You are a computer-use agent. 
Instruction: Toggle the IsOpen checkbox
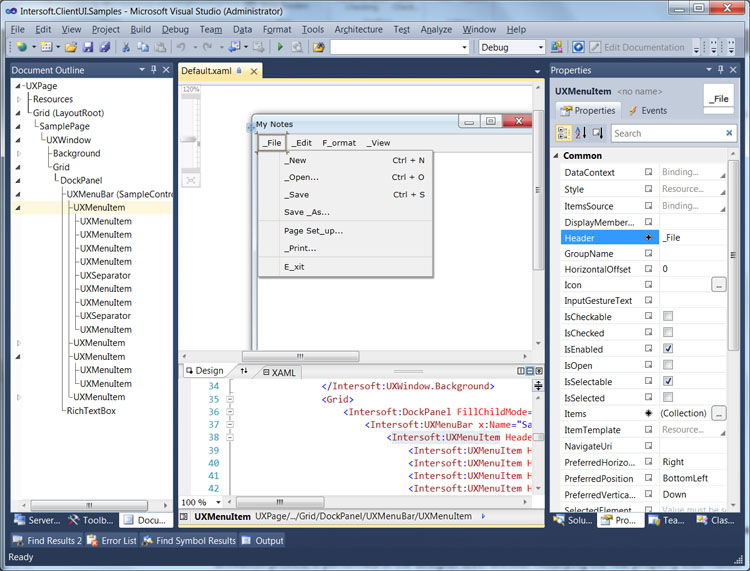[x=668, y=365]
